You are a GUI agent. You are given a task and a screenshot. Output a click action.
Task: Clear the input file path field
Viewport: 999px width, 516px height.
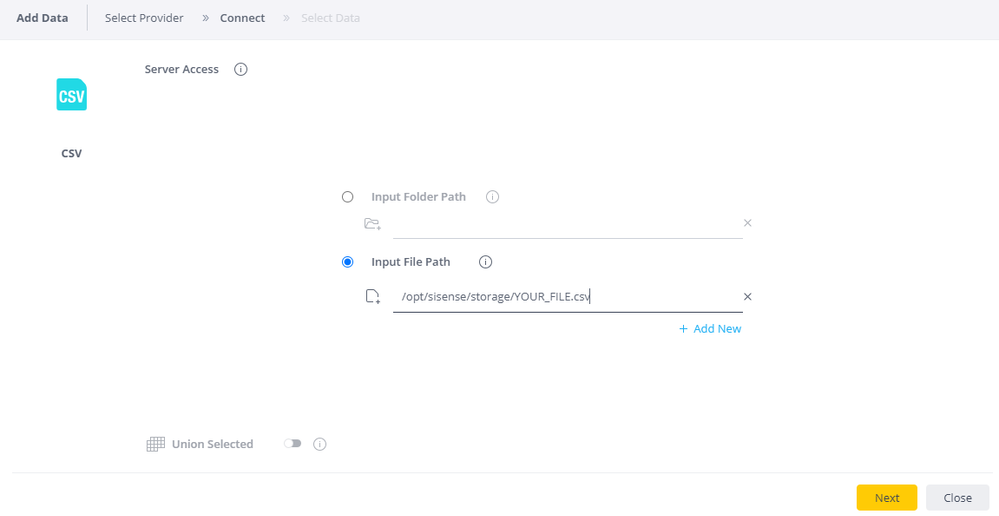point(747,297)
